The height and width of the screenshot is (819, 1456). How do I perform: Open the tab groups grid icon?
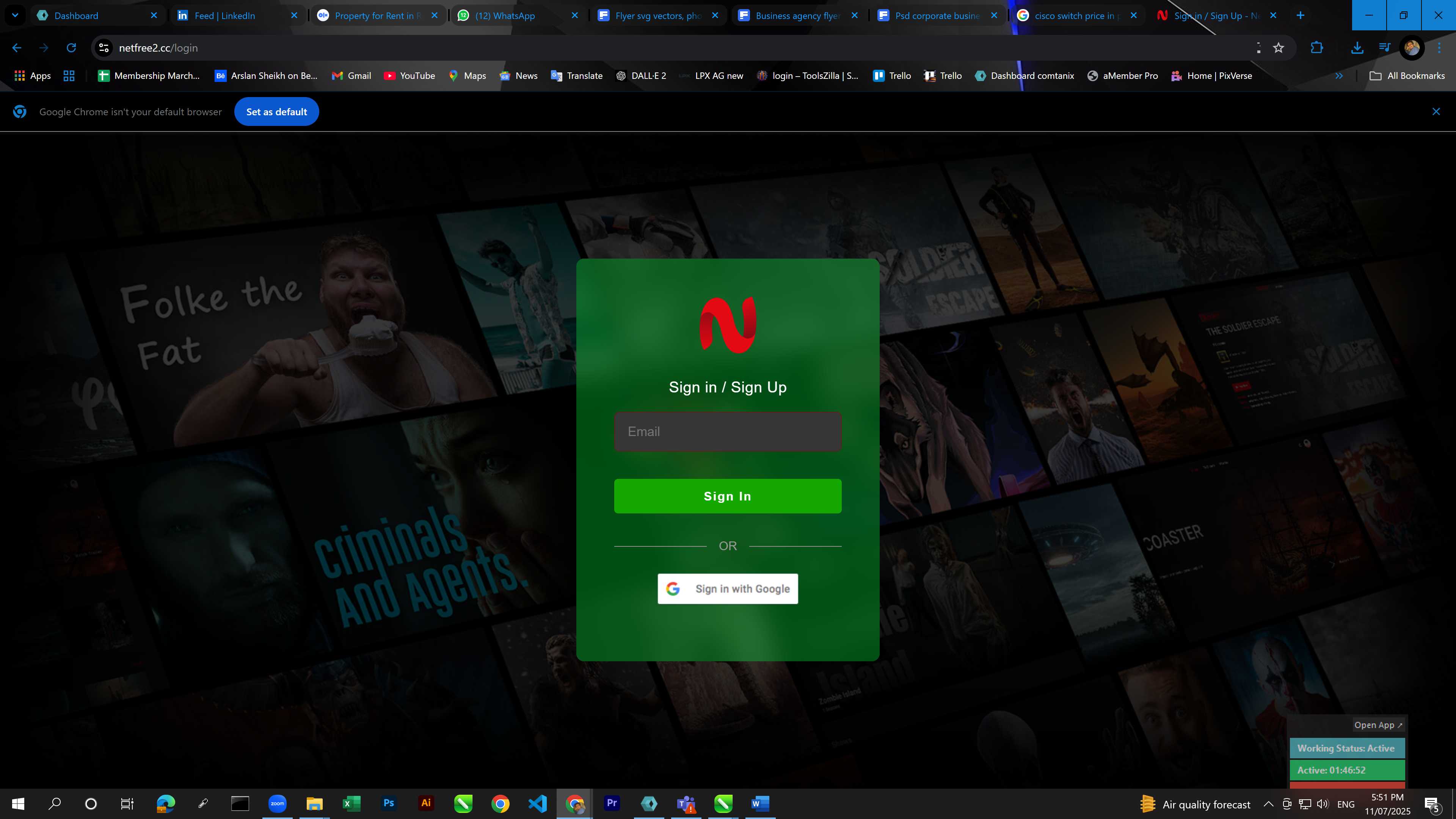click(x=69, y=76)
